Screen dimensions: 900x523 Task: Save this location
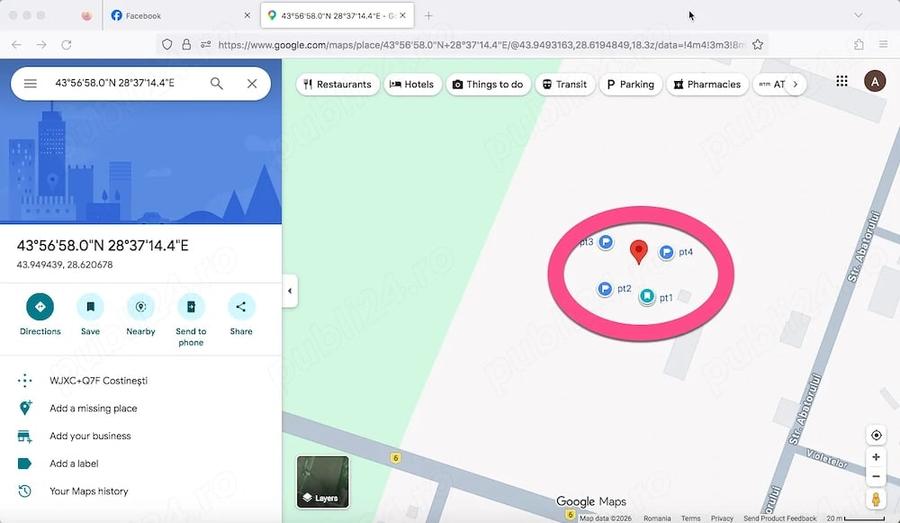click(x=90, y=314)
